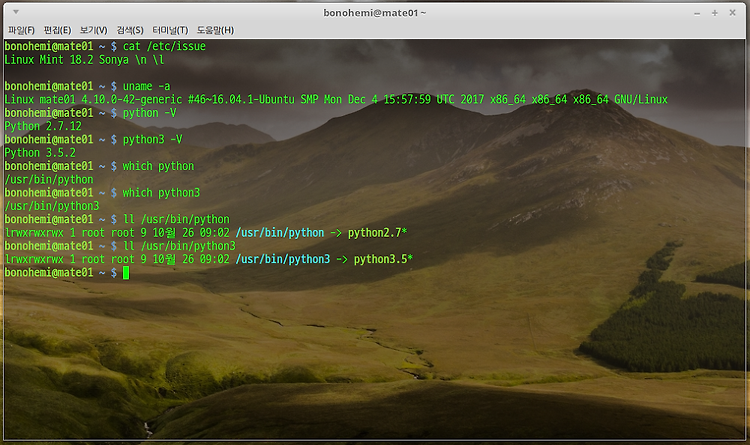Maximize the terminal window with the plus button

[715, 13]
